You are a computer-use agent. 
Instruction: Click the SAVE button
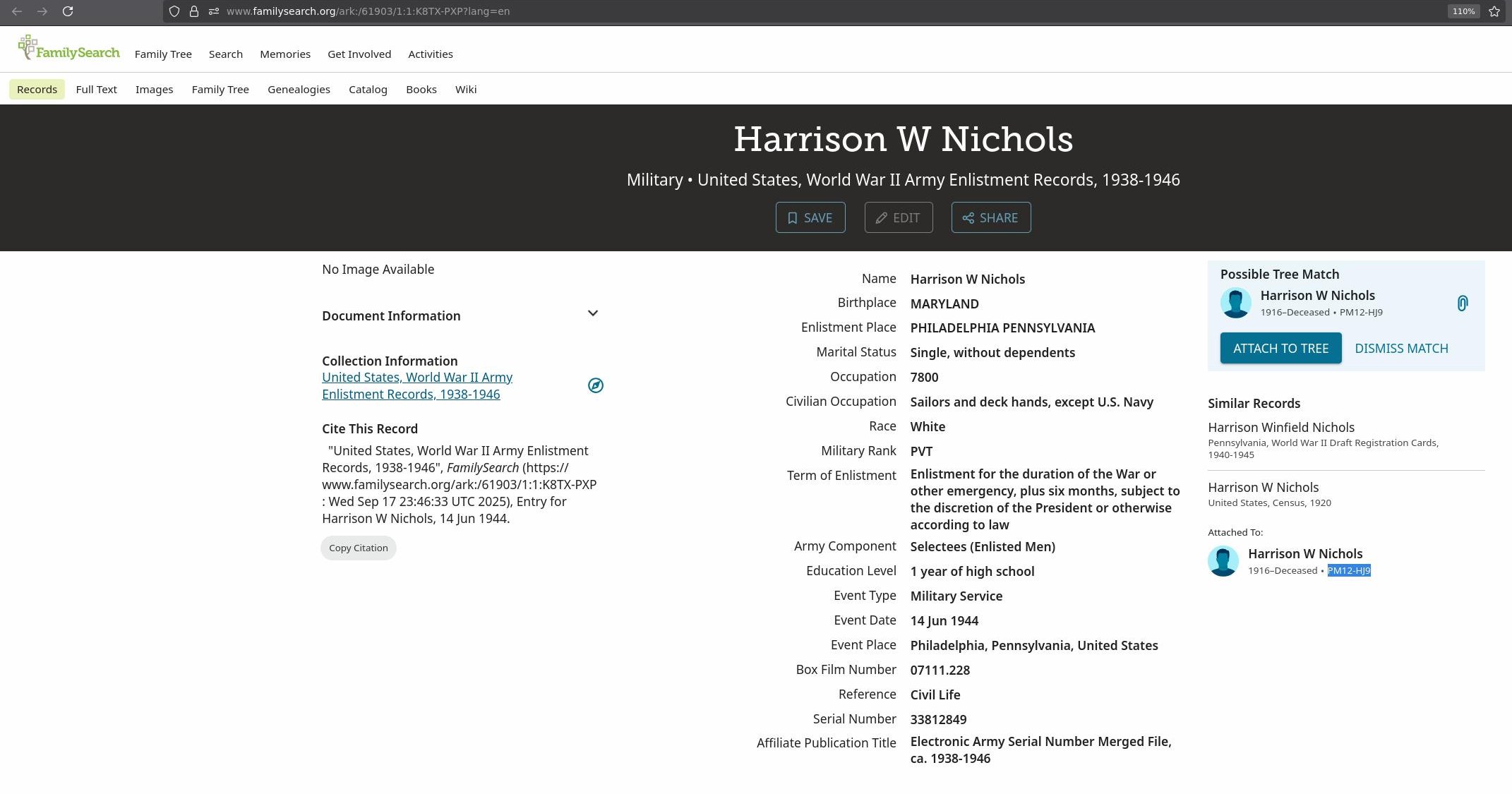point(810,217)
